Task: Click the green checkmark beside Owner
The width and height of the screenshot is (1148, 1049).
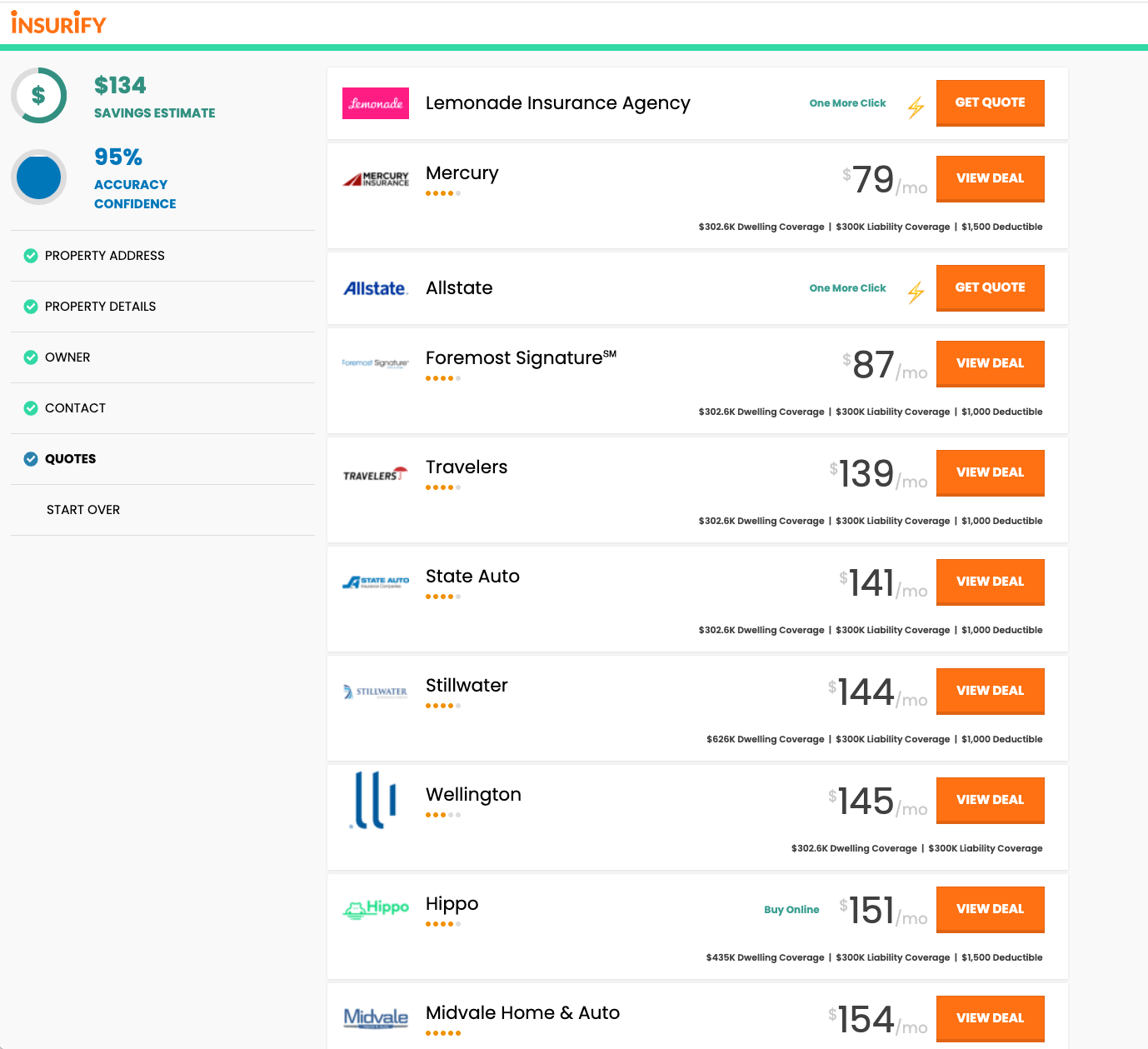Action: tap(31, 357)
